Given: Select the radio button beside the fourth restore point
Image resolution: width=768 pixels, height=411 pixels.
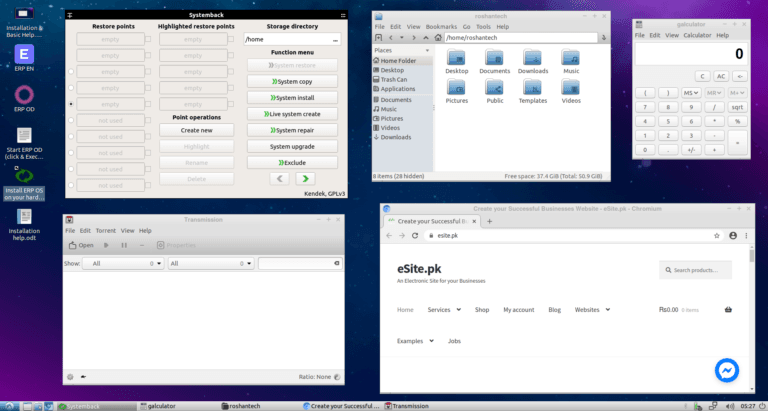Looking at the screenshot, I should (x=71, y=88).
